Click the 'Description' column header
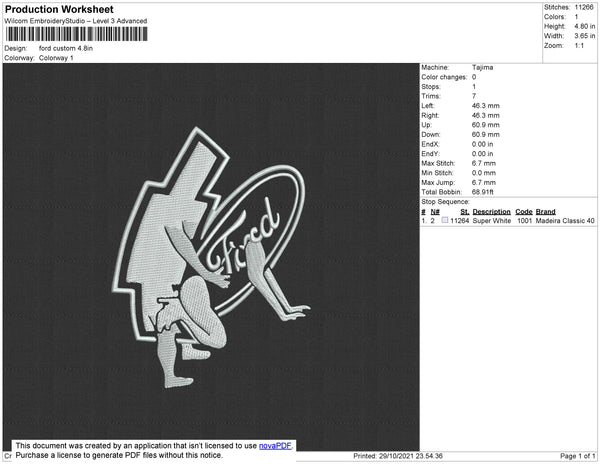 click(x=491, y=212)
